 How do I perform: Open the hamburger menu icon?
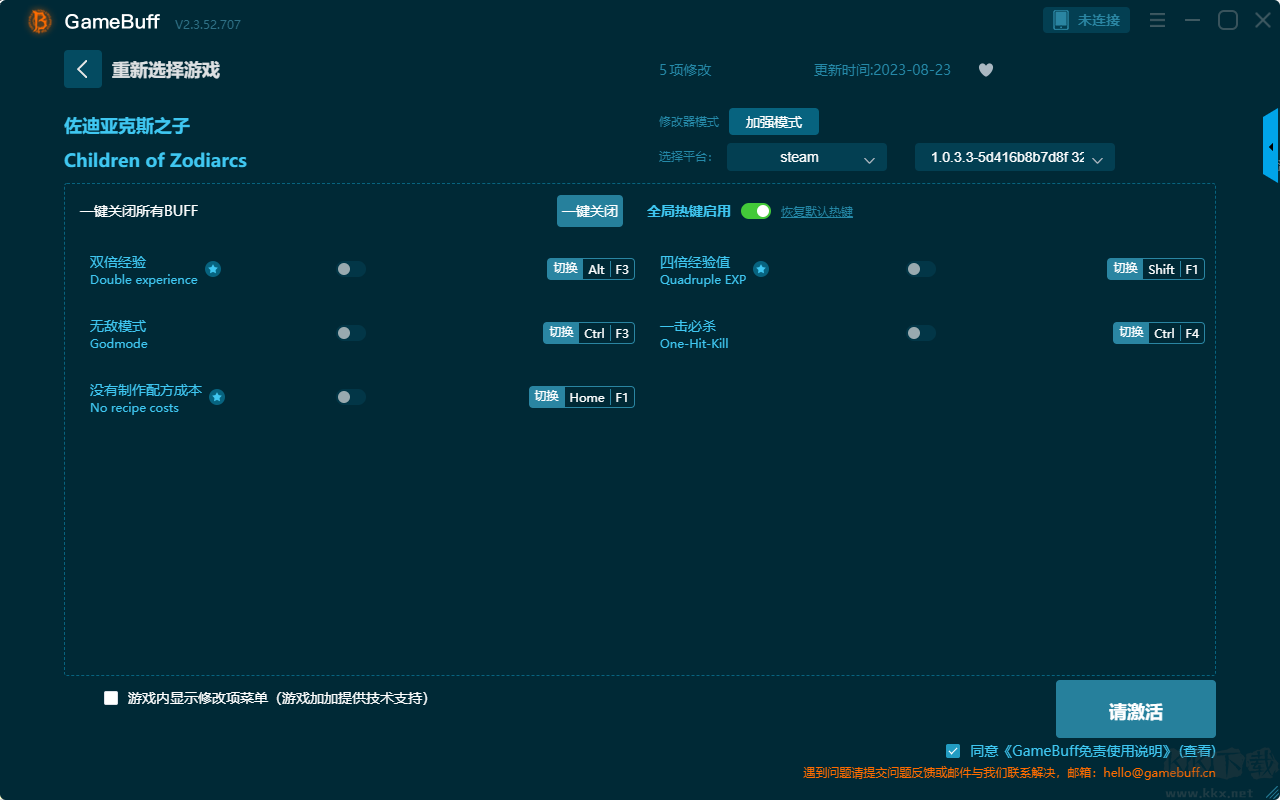click(x=1157, y=20)
